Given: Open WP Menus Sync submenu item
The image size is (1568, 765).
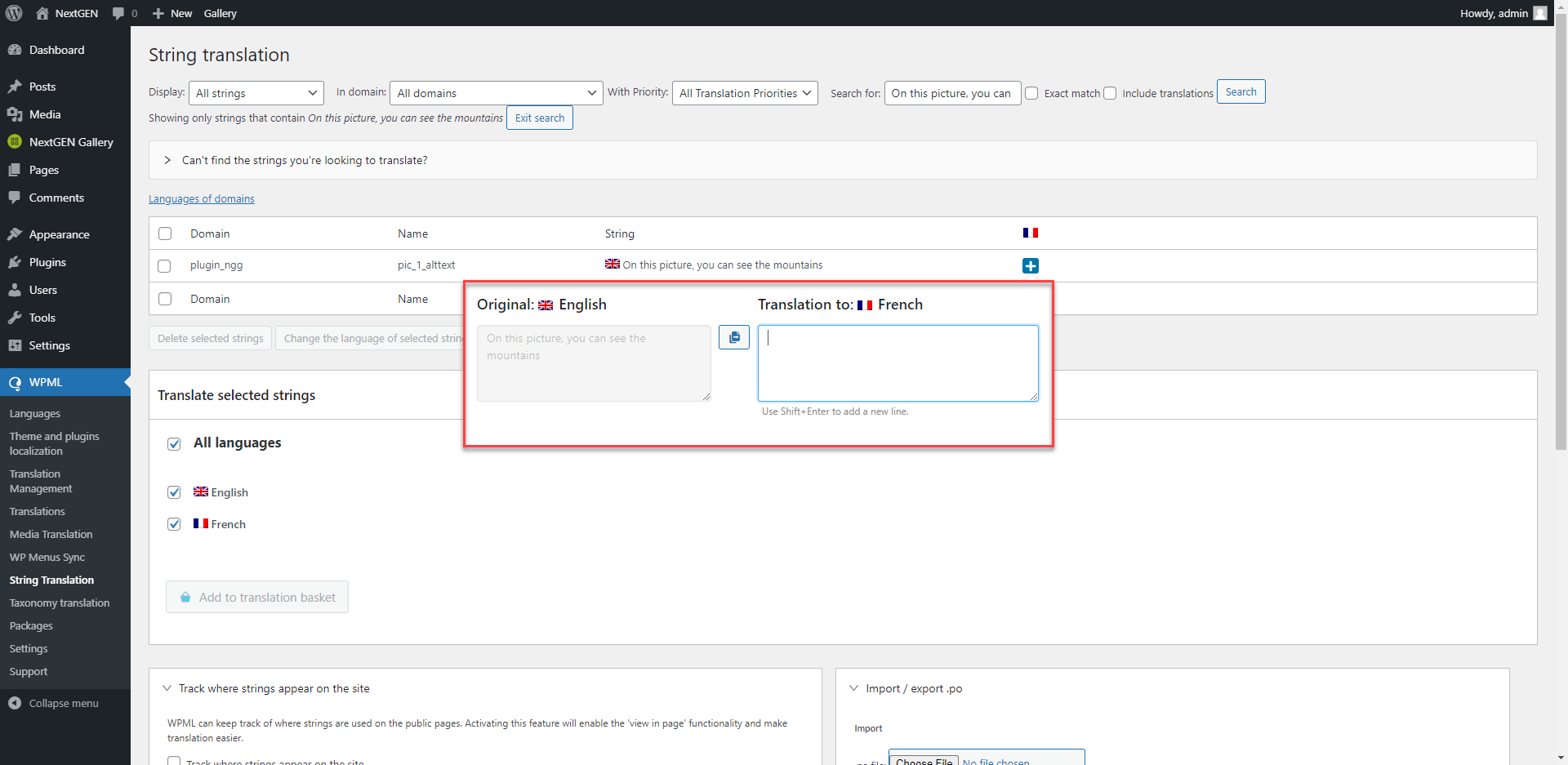Looking at the screenshot, I should pyautogui.click(x=47, y=558).
